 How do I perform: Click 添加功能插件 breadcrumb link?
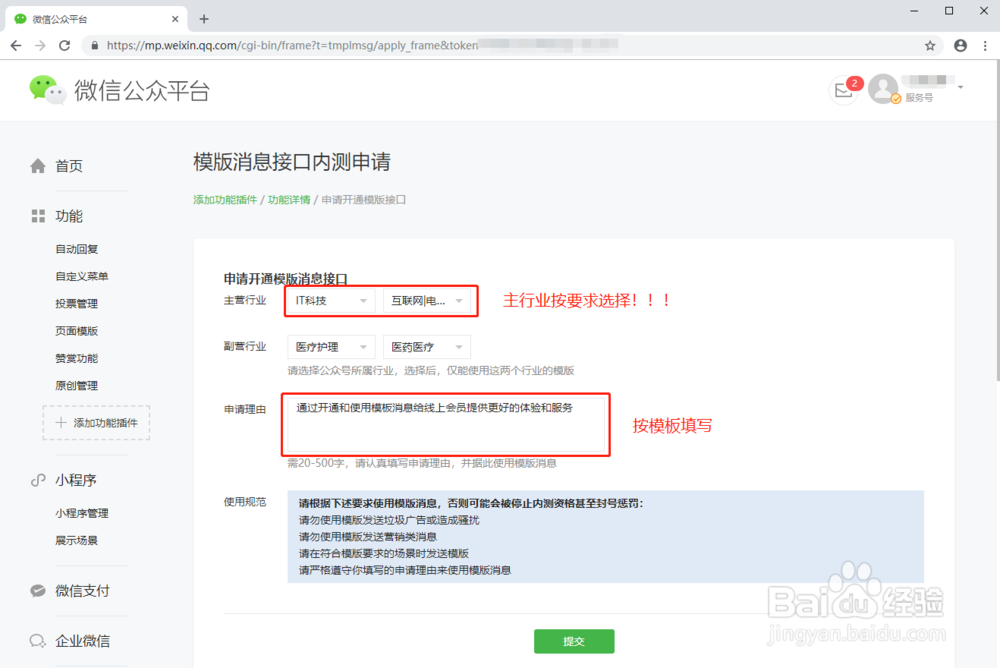[x=225, y=200]
